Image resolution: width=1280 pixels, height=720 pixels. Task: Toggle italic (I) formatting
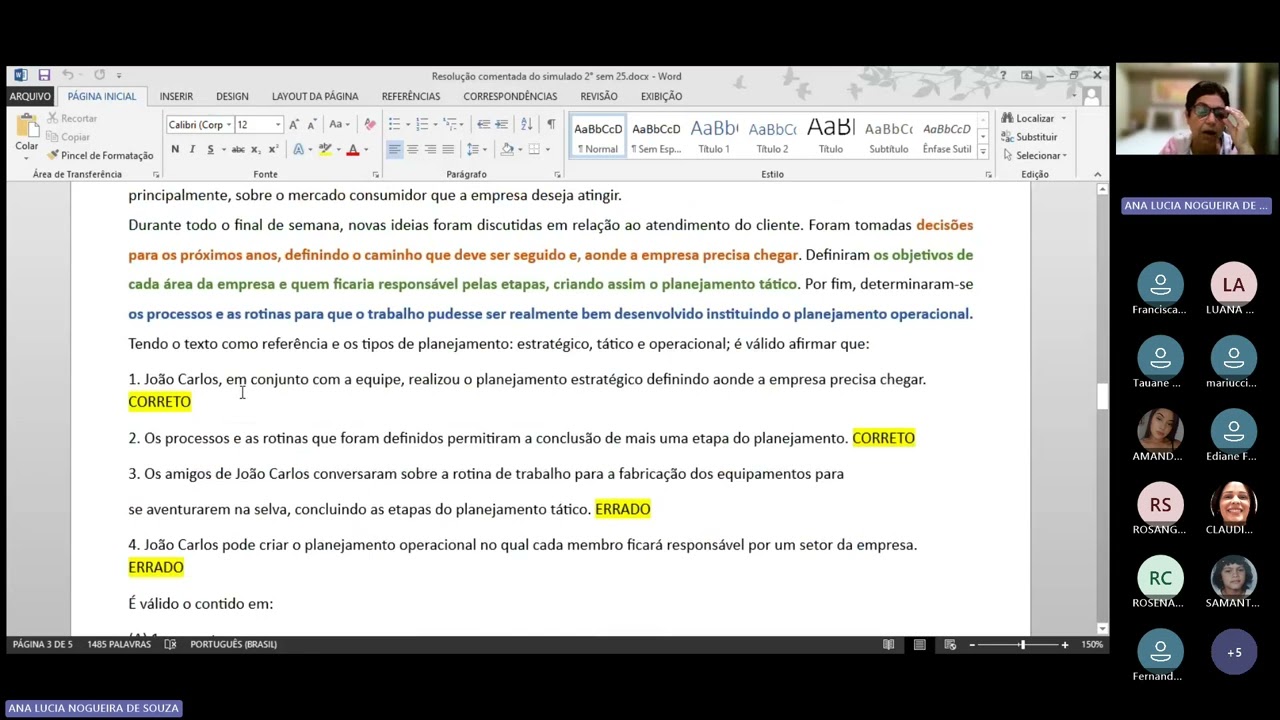point(193,150)
